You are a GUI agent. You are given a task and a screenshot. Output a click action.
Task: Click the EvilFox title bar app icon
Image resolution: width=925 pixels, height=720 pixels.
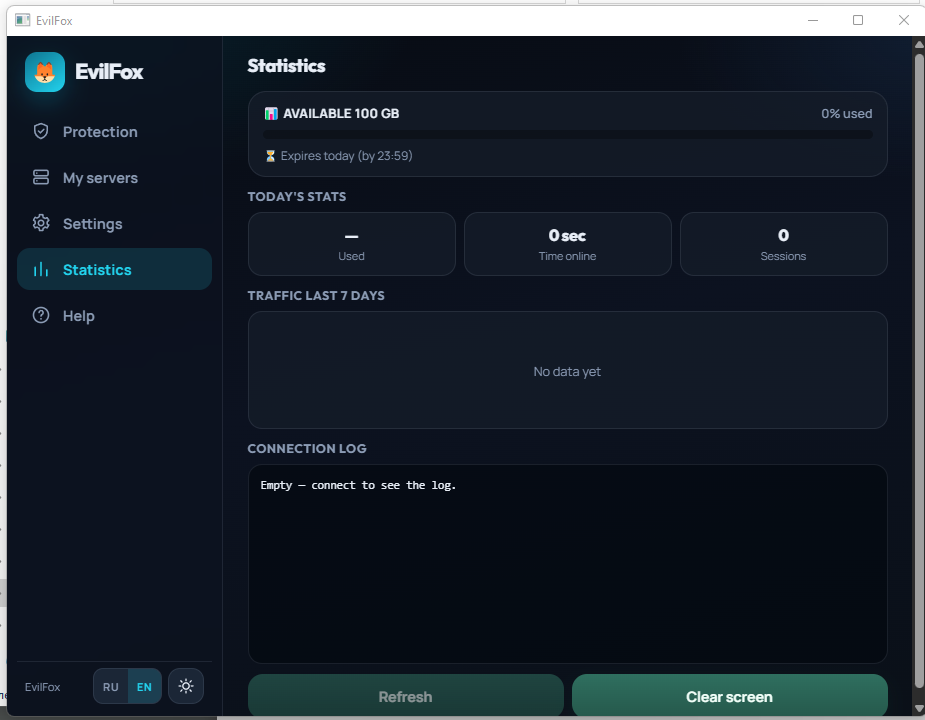[22, 20]
